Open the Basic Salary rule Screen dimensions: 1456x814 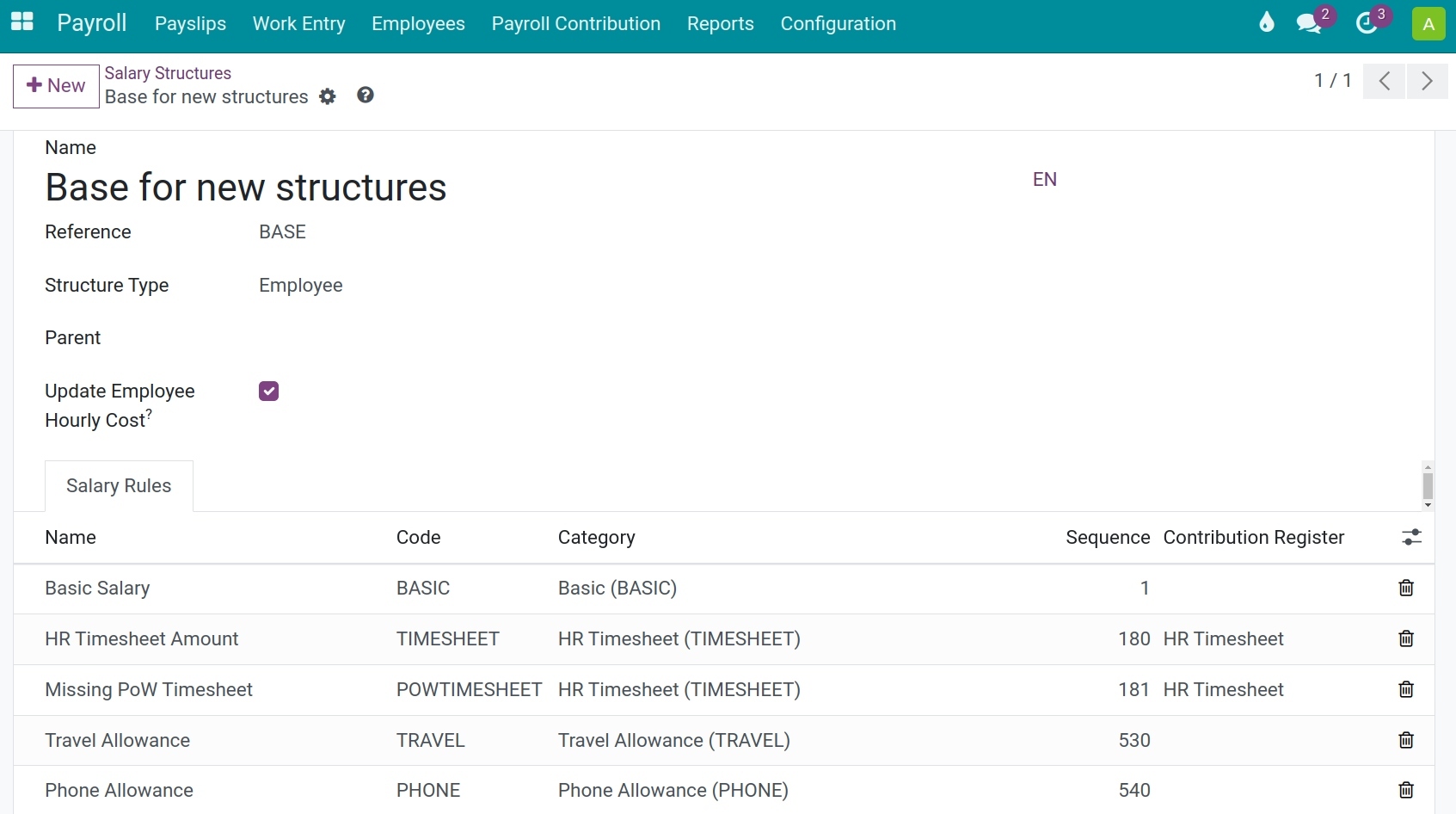97,589
